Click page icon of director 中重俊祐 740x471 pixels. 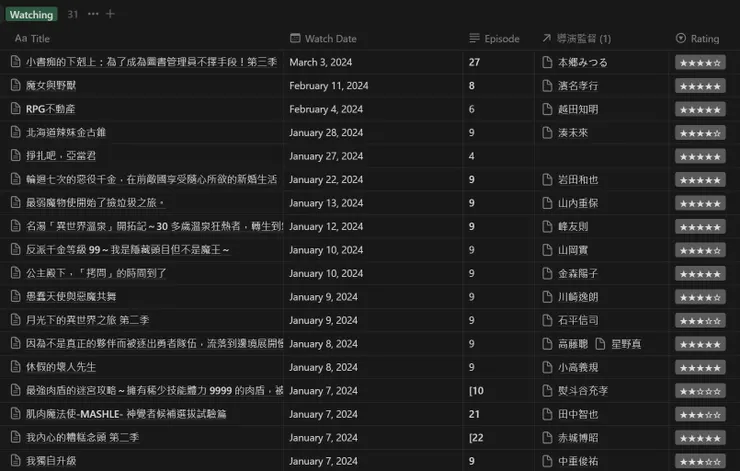click(547, 461)
